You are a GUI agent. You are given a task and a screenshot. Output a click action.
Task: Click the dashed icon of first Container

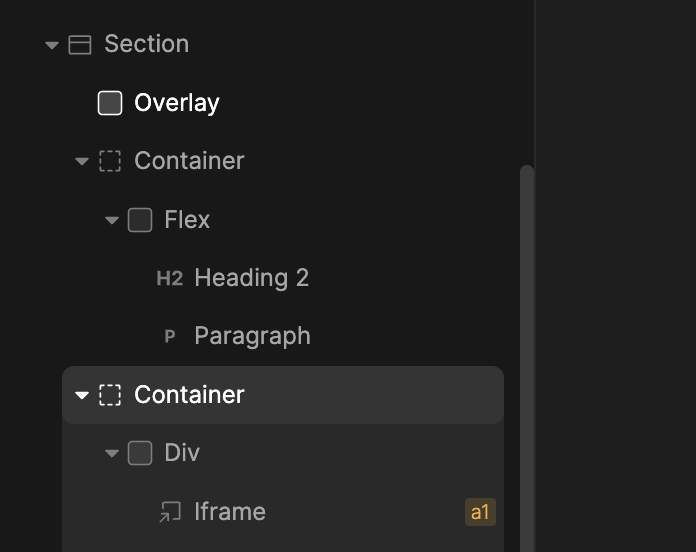pyautogui.click(x=110, y=161)
